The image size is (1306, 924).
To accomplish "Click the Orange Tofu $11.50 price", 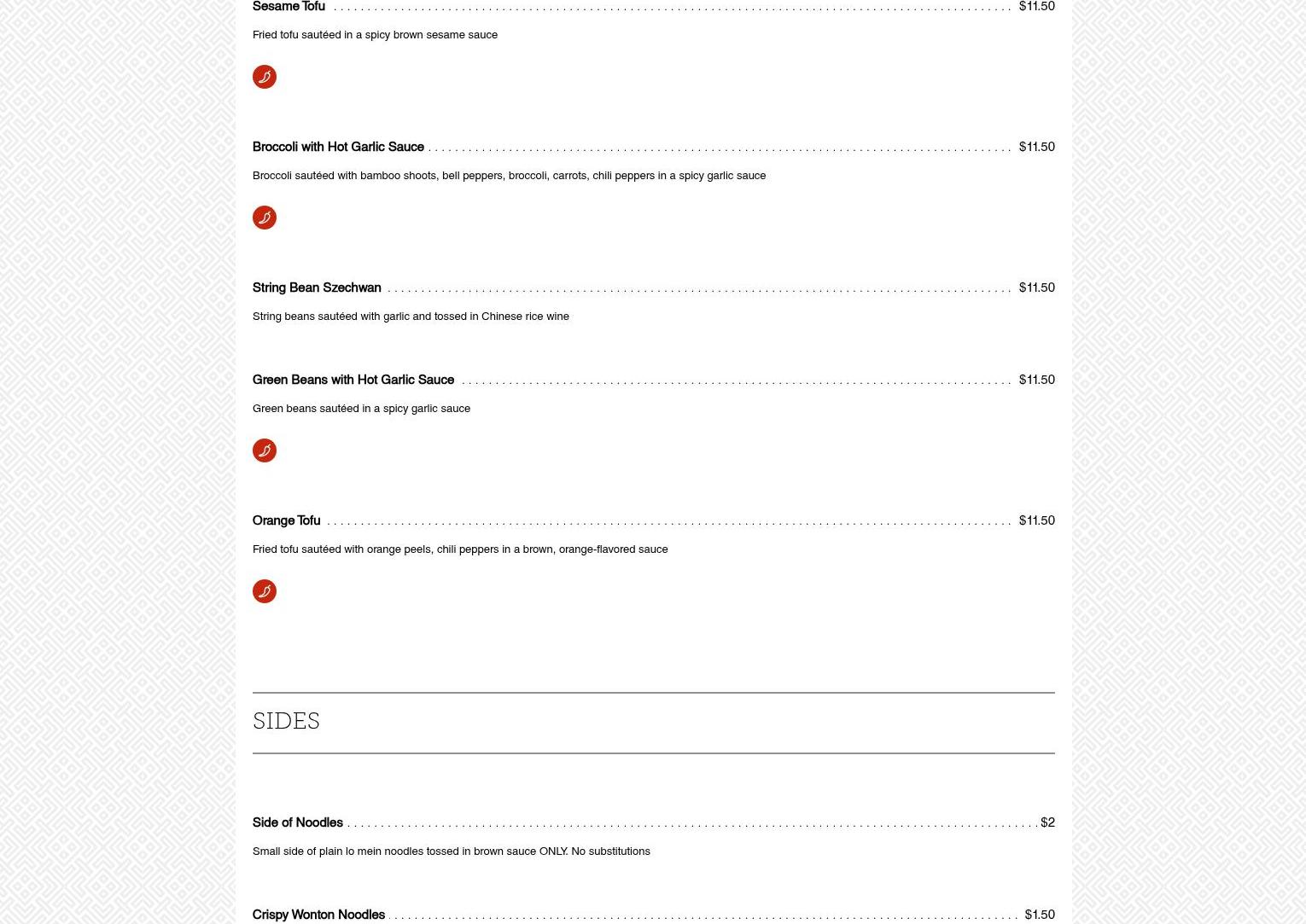I will click(1036, 520).
